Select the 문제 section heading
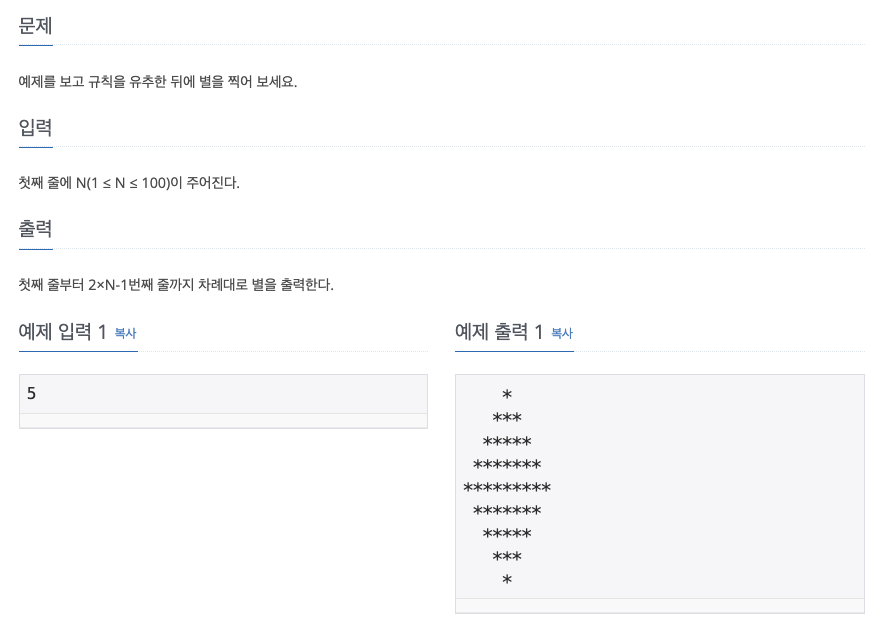Image resolution: width=884 pixels, height=634 pixels. pyautogui.click(x=35, y=27)
